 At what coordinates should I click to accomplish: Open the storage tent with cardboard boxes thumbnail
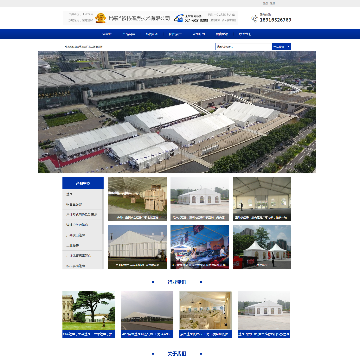[x=137, y=199]
